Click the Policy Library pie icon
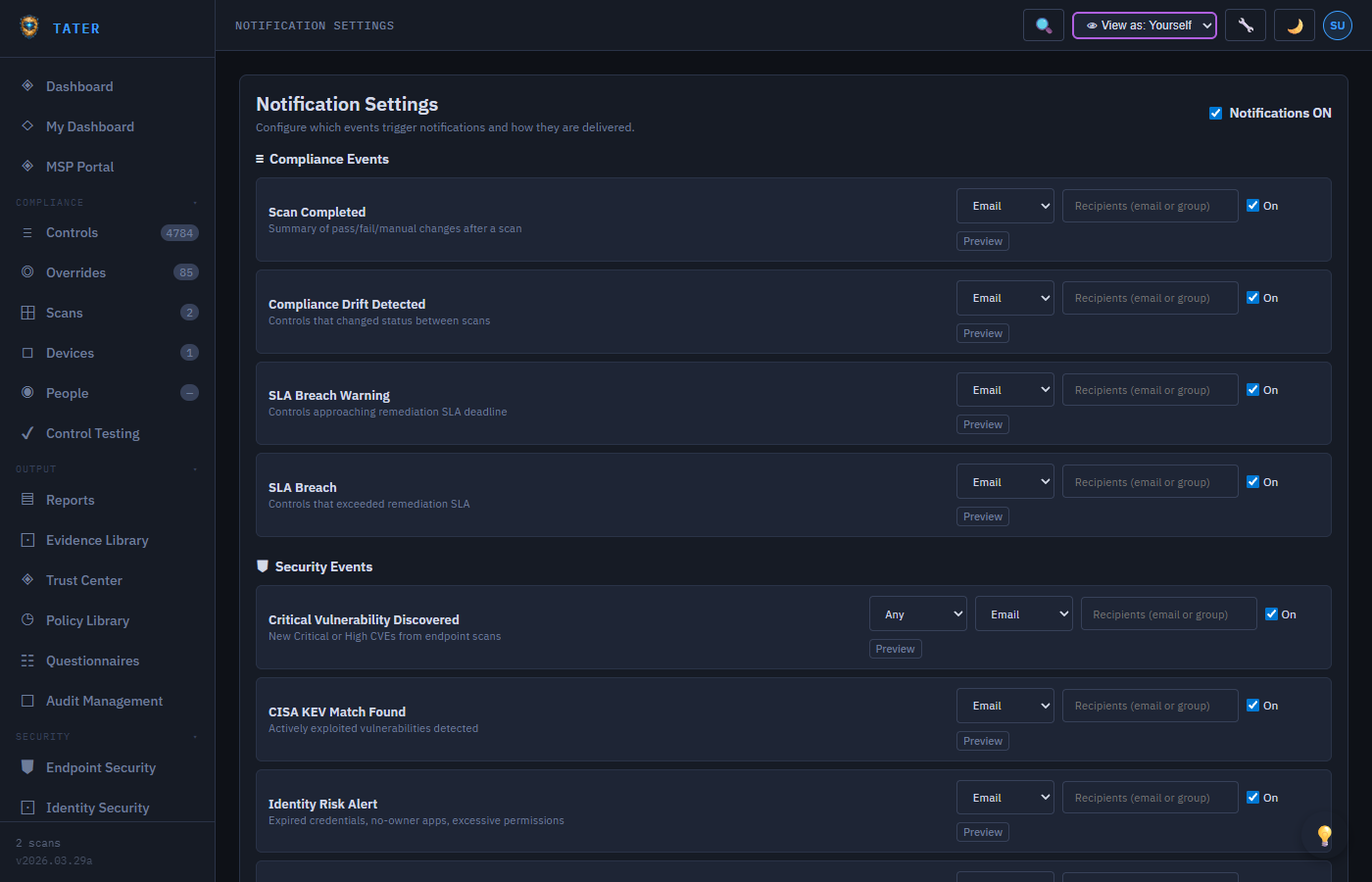This screenshot has height=882, width=1372. coord(27,620)
